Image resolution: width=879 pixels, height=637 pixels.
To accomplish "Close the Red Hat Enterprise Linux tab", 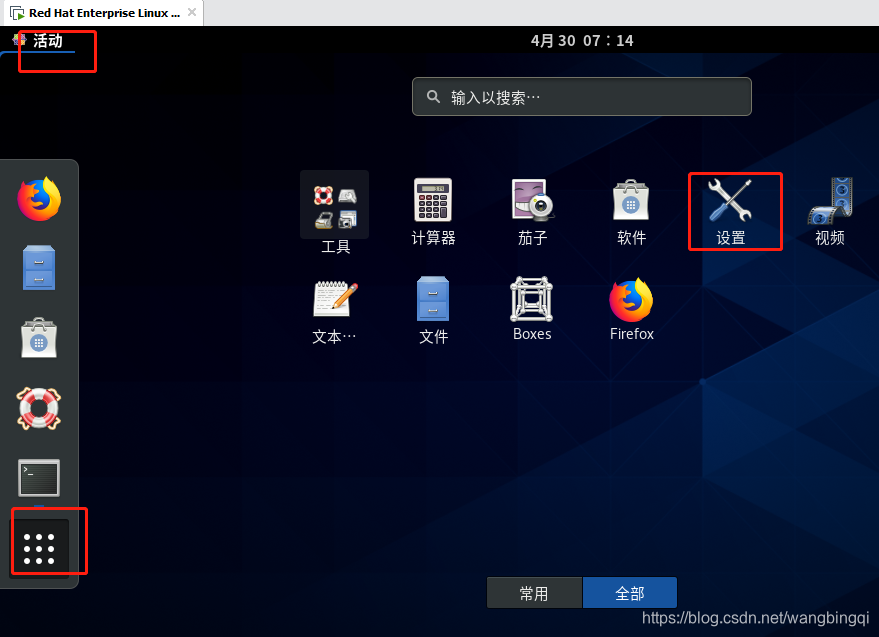I will 192,12.
